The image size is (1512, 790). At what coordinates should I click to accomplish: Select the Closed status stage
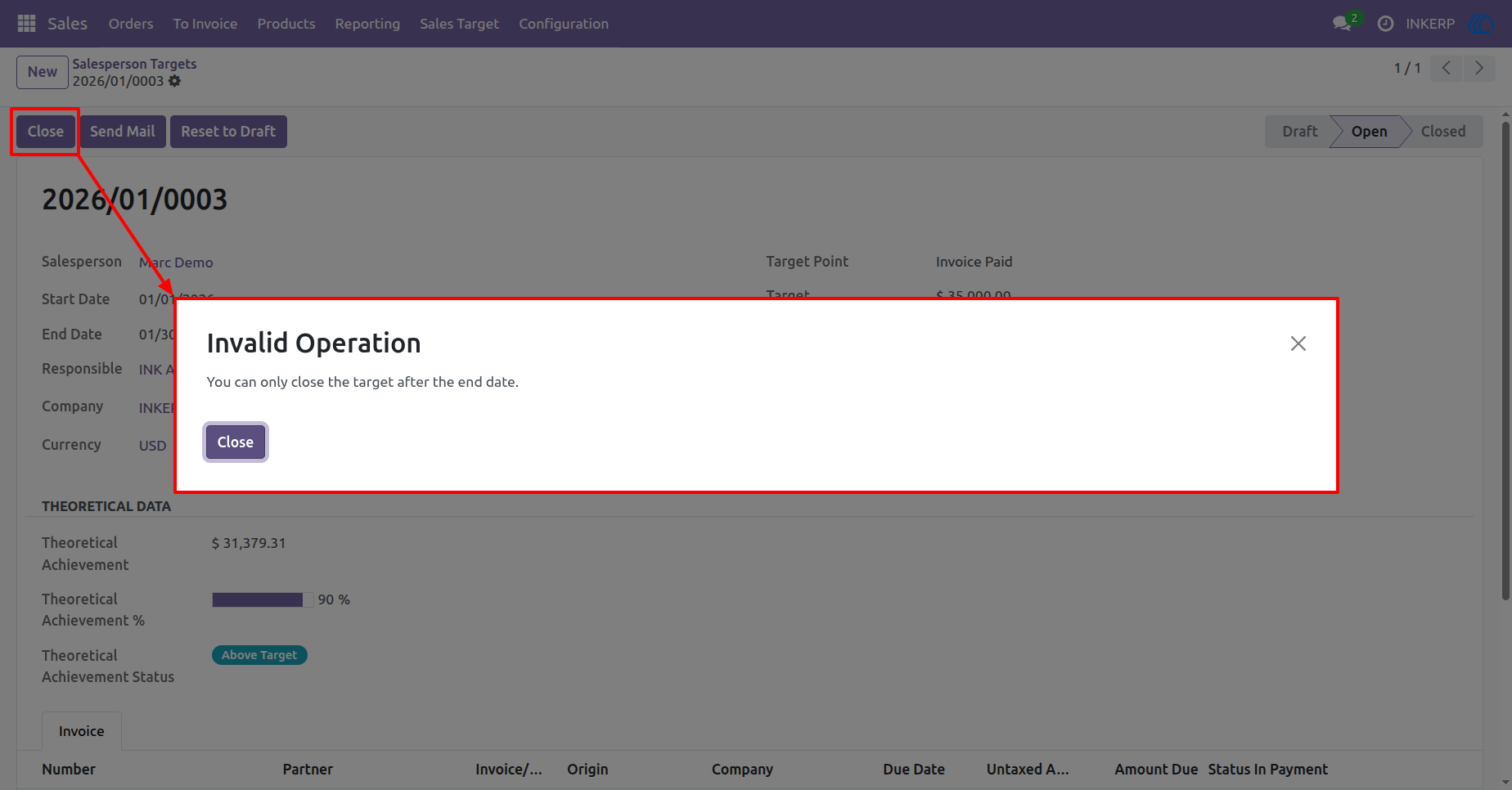click(x=1443, y=132)
